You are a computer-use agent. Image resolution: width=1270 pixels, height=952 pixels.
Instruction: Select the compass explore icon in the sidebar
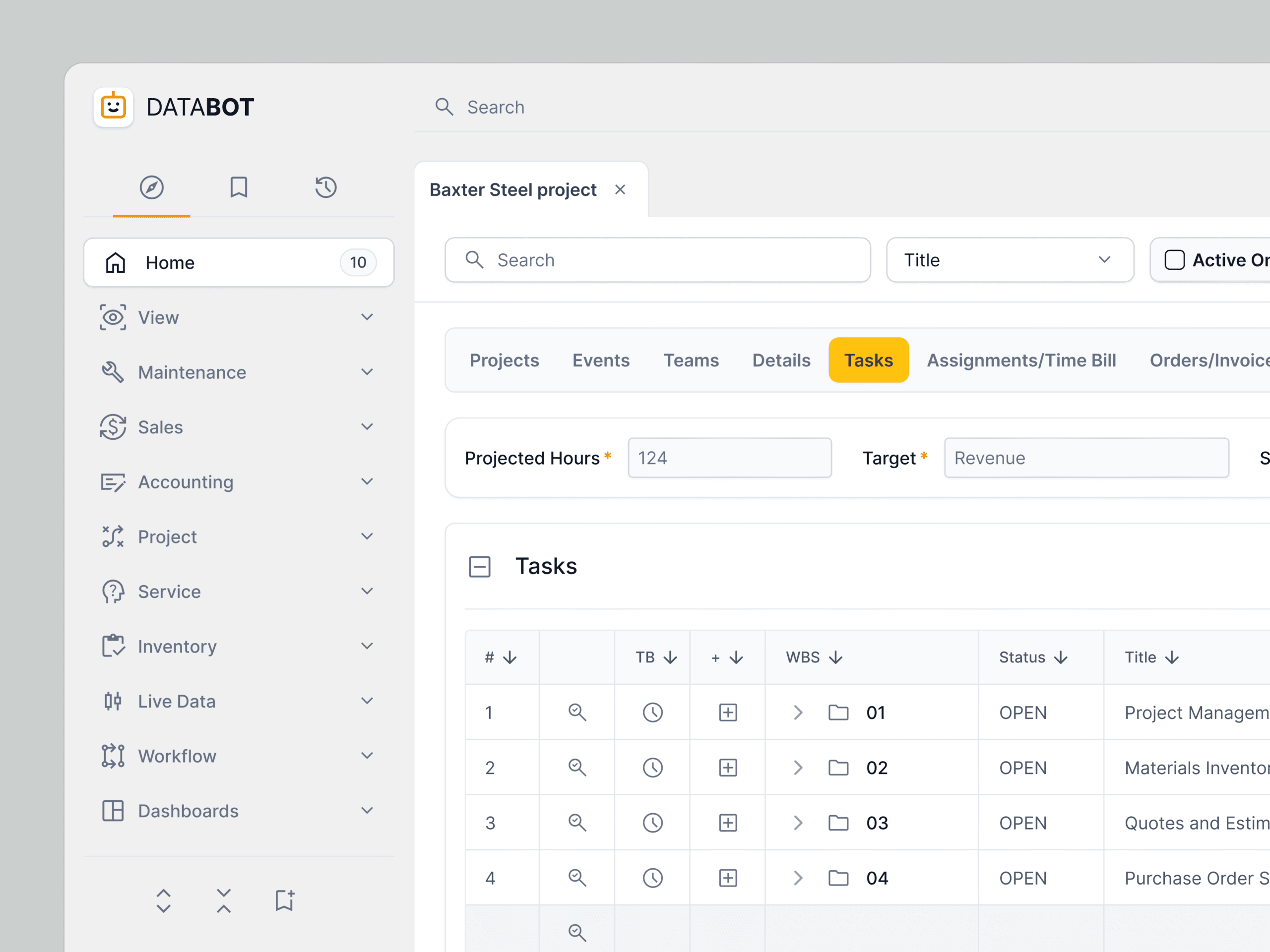coord(152,187)
